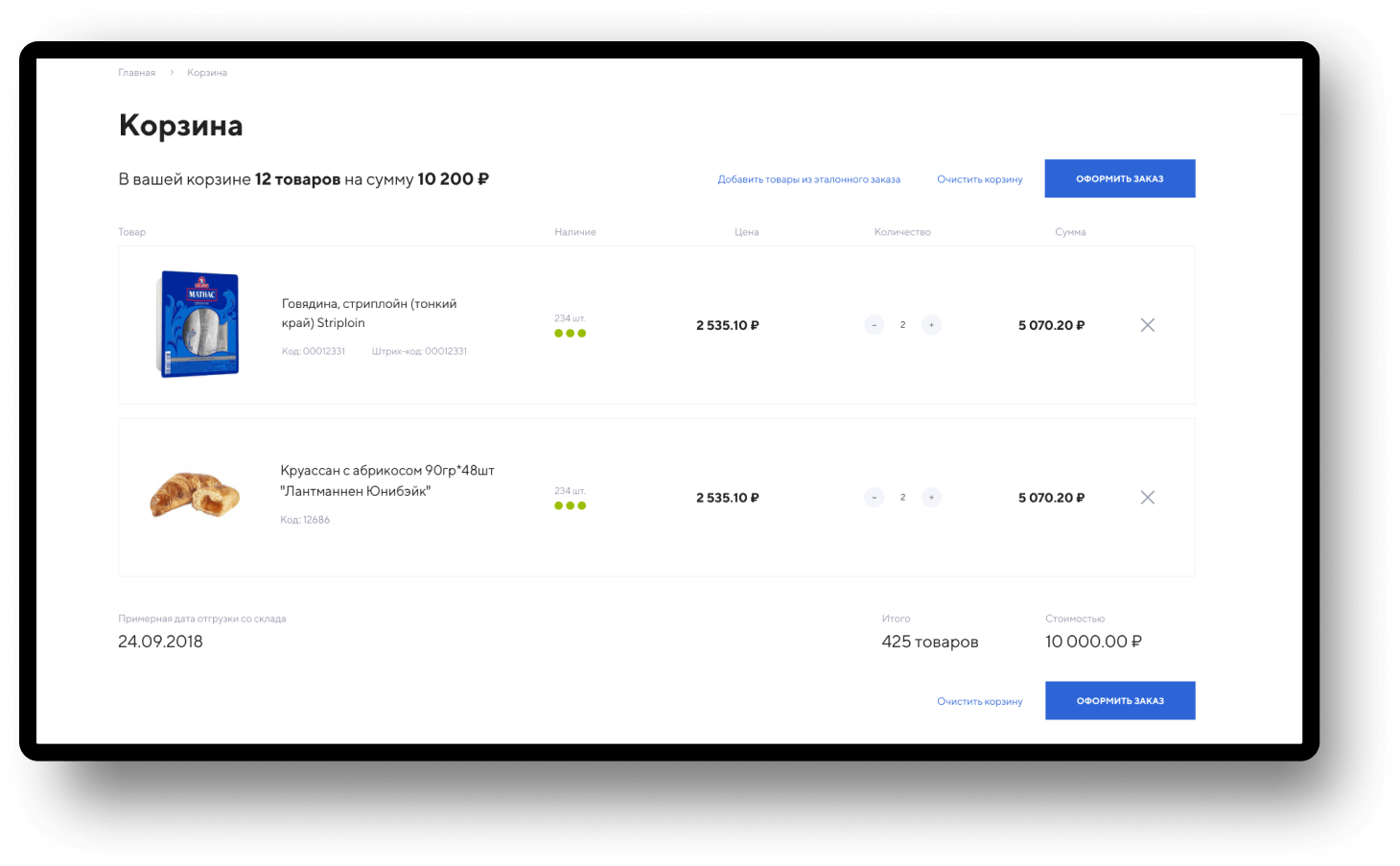Select the Код: 00012331 text
Viewport: 1400px width, 866px height.
(x=314, y=352)
